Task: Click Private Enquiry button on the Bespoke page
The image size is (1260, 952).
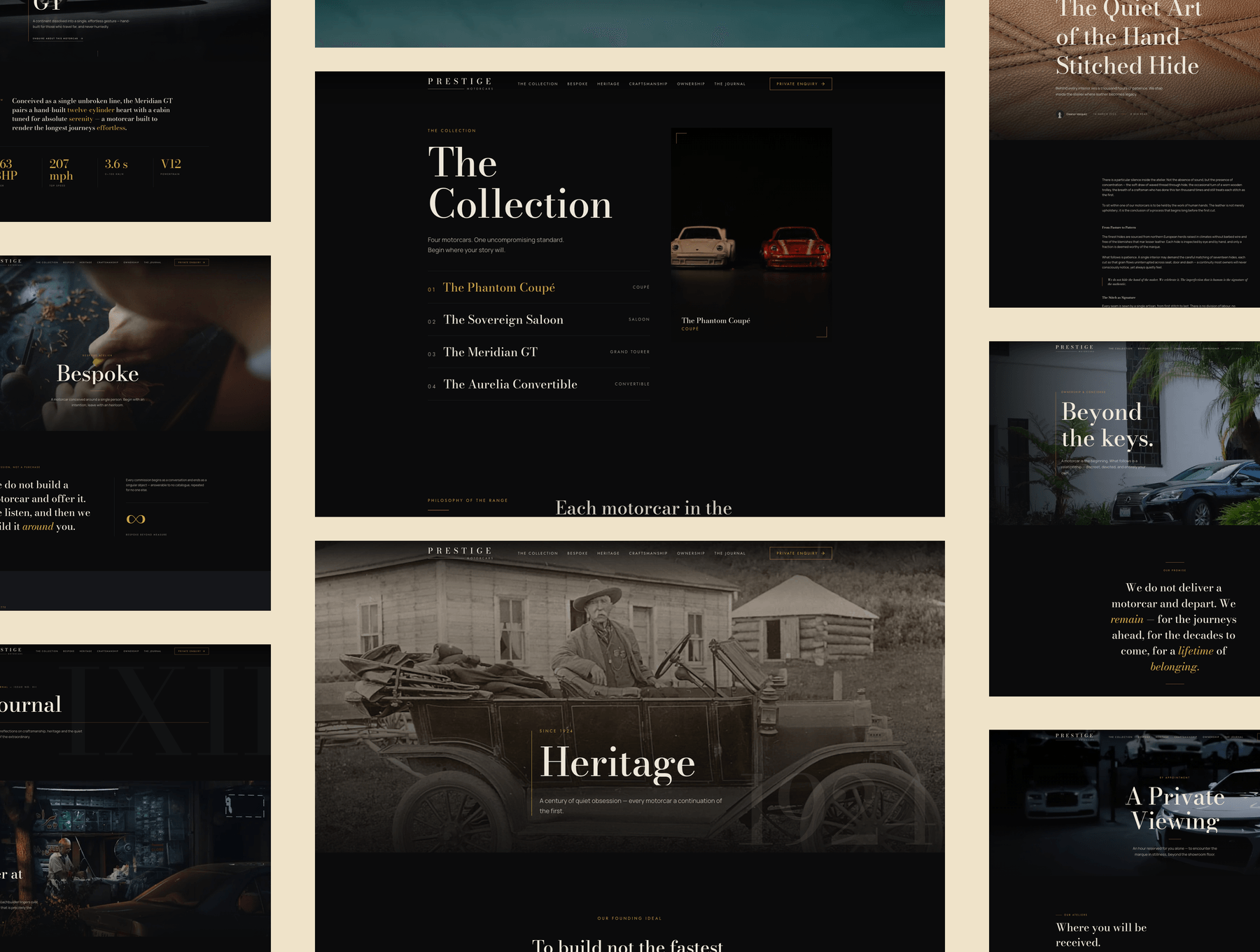Action: (x=191, y=262)
